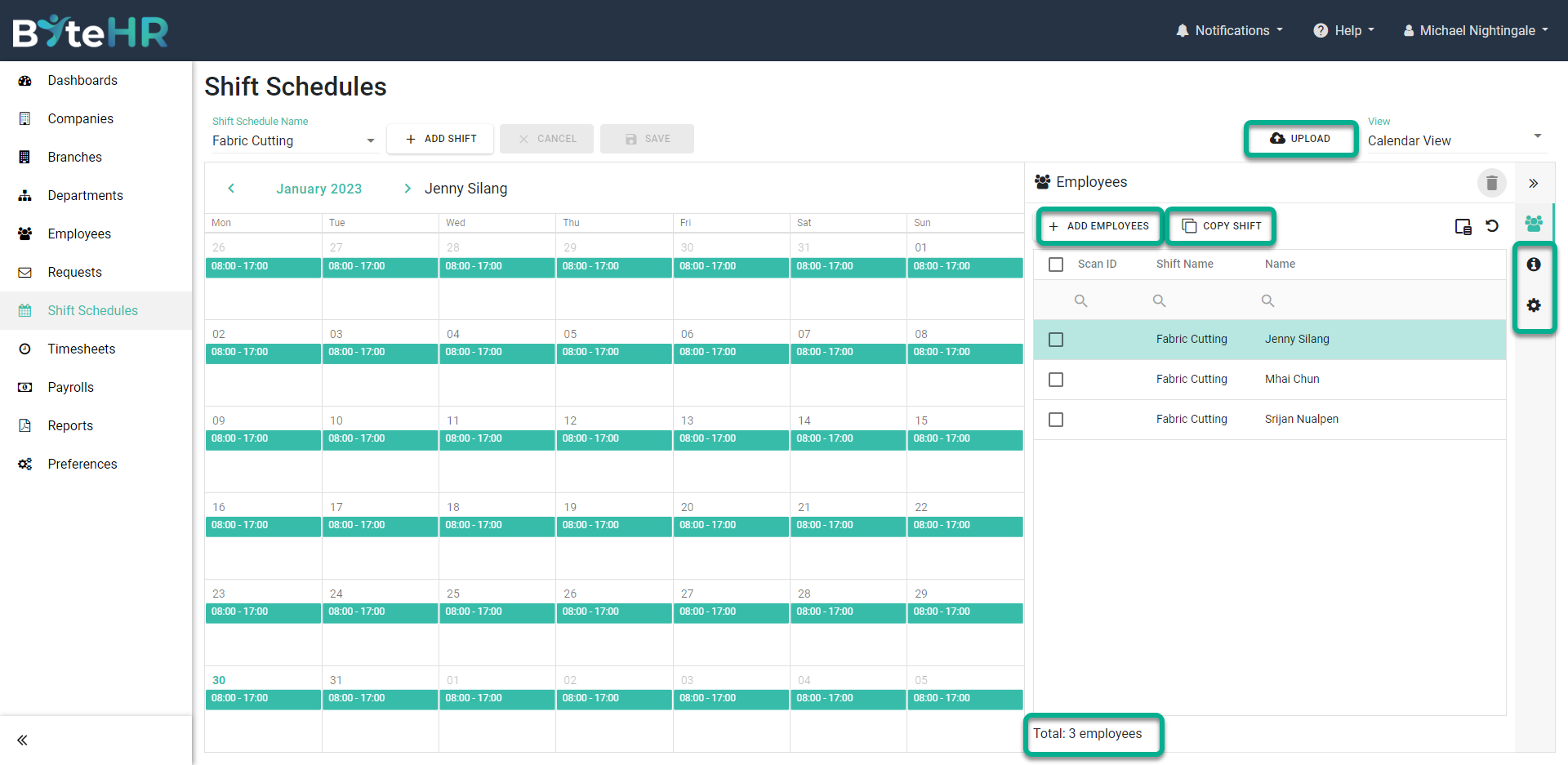Screen dimensions: 1568x765
Task: Click the shift on Sunday January 01
Action: point(965,267)
